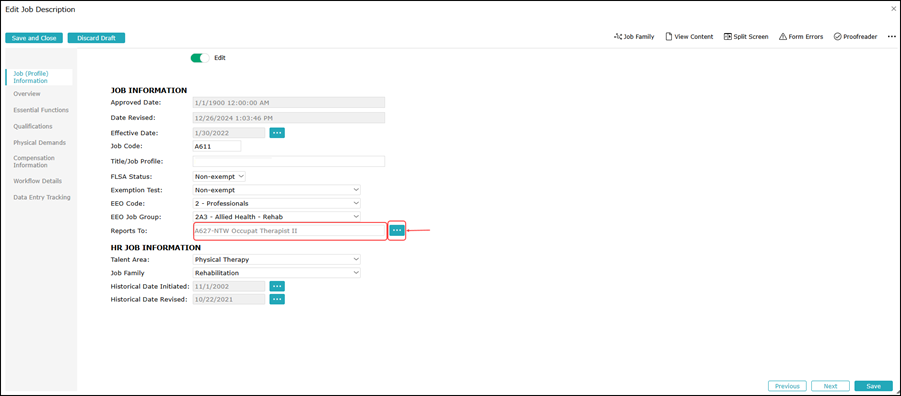Image resolution: width=901 pixels, height=396 pixels.
Task: Click the Historical Date Initiated field
Action: pyautogui.click(x=229, y=286)
